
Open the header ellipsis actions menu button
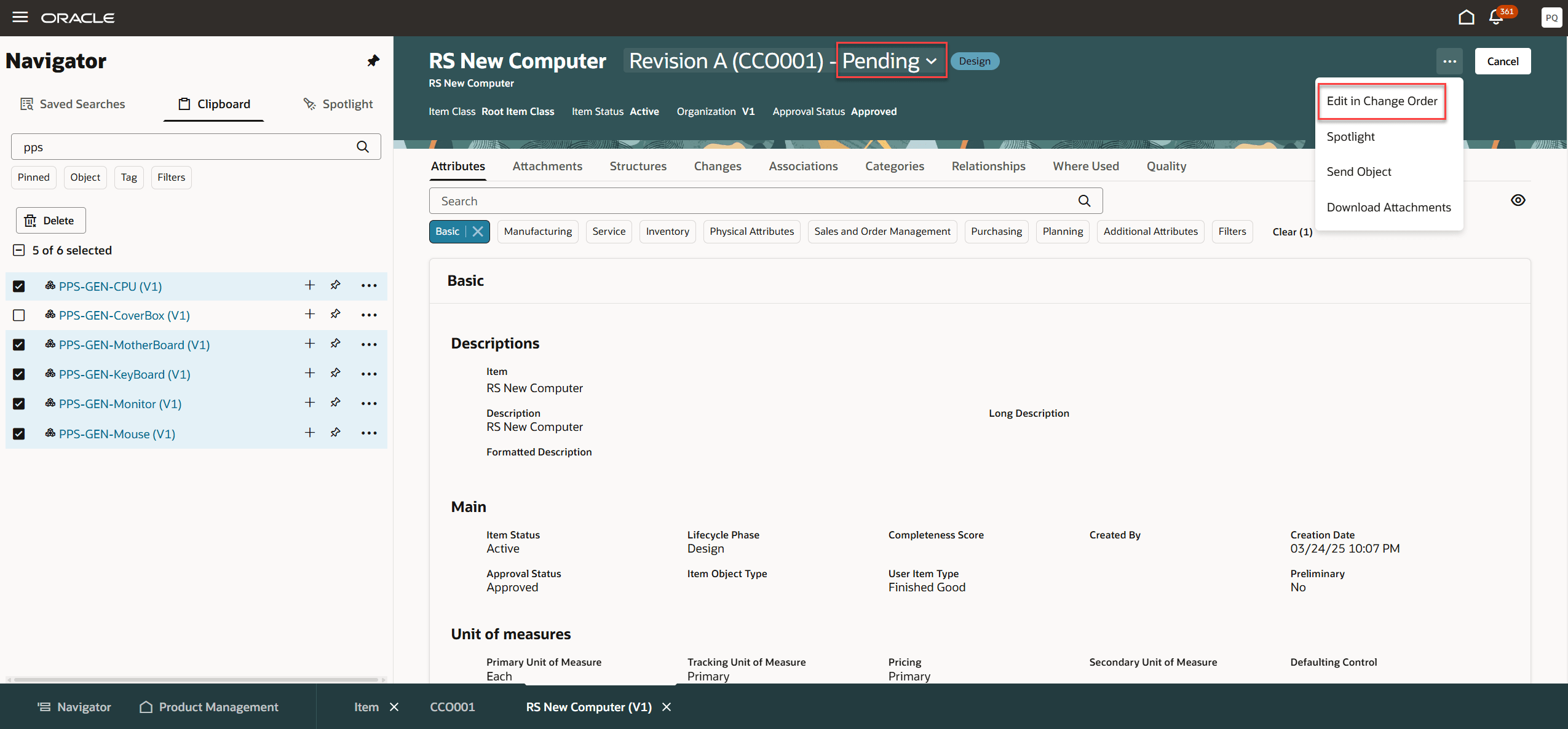point(1449,61)
